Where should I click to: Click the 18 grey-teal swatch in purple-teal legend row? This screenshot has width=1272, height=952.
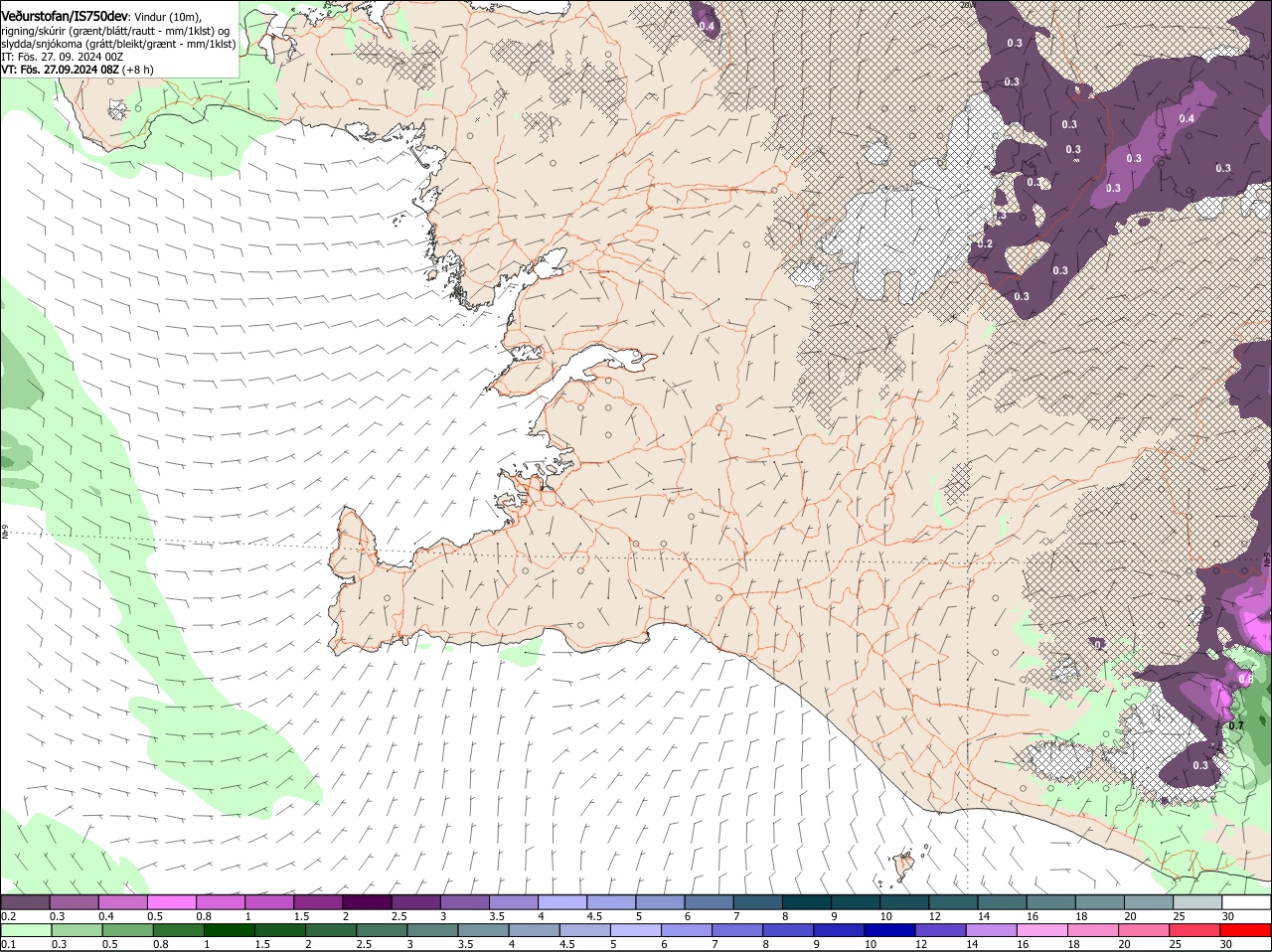[1099, 901]
